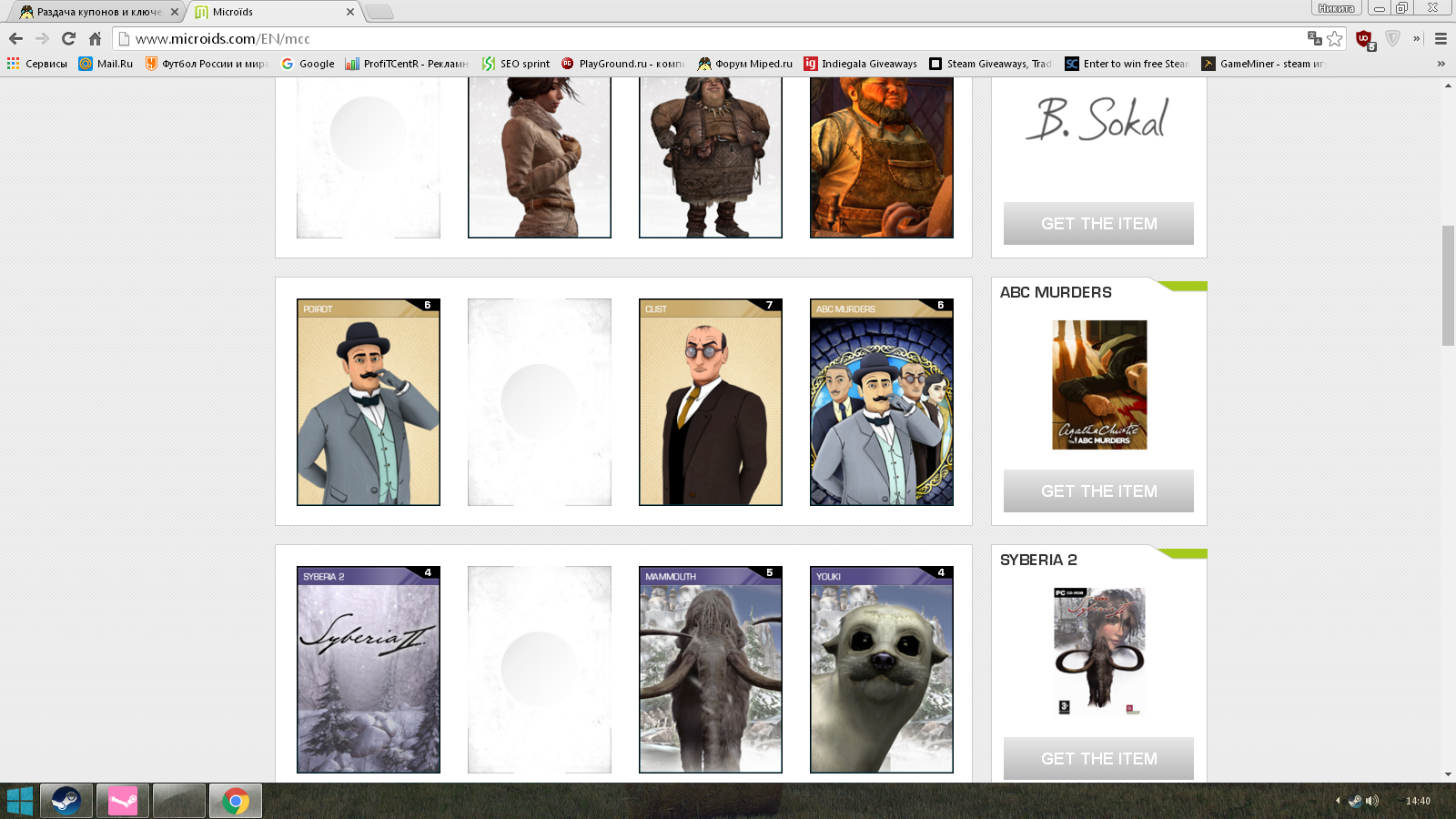Bookmark this page with the star icon
Screen dimensions: 1456x819
pyautogui.click(x=1335, y=38)
